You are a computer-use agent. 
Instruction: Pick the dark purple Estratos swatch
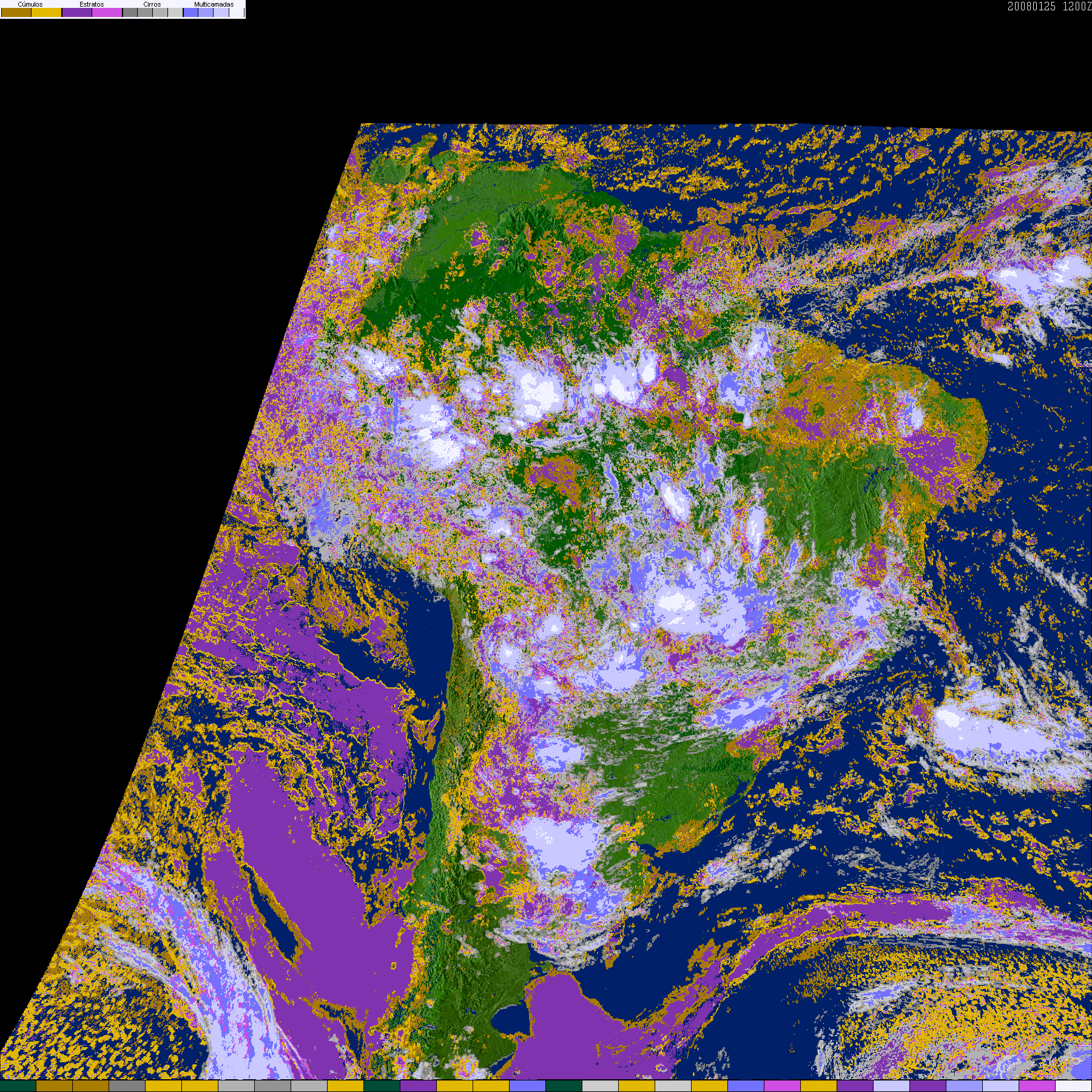(x=77, y=13)
